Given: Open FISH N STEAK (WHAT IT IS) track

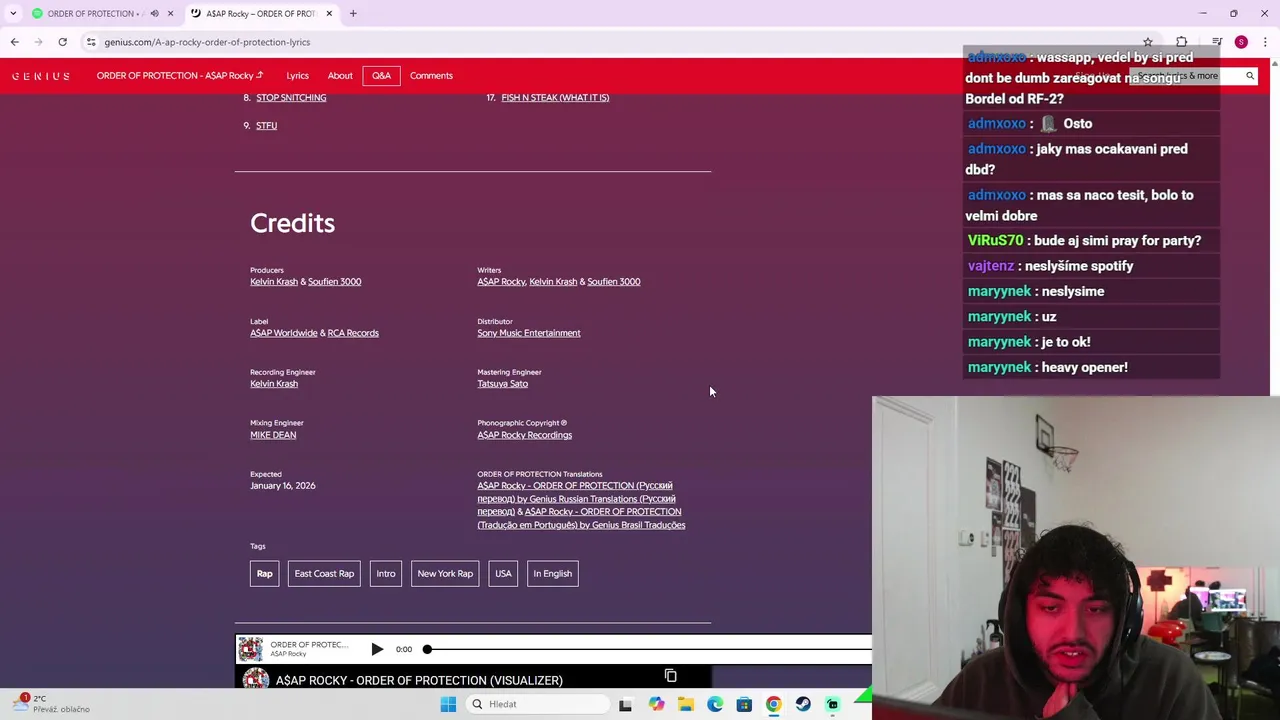Looking at the screenshot, I should [x=555, y=98].
